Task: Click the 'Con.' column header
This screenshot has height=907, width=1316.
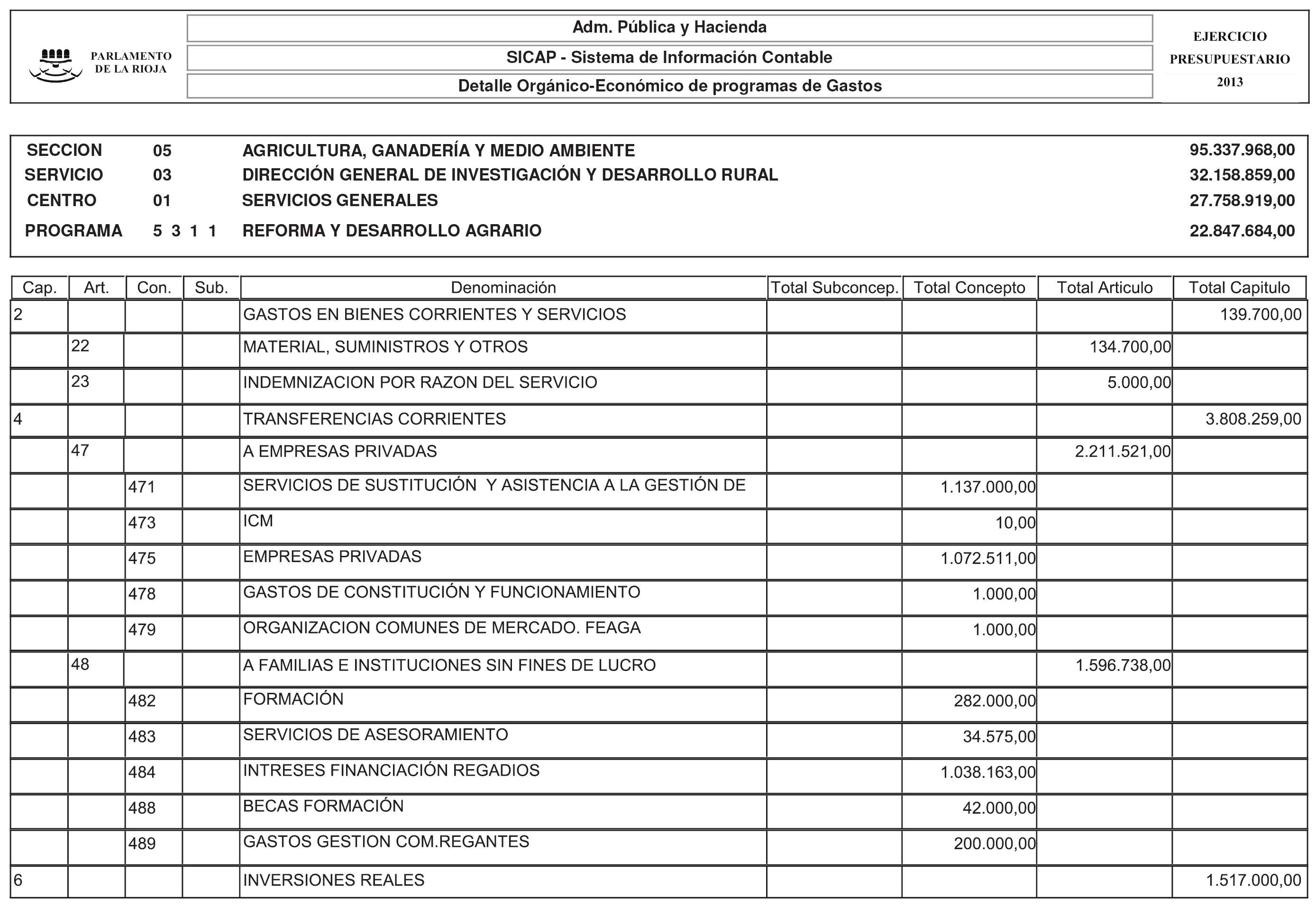Action: pos(154,288)
